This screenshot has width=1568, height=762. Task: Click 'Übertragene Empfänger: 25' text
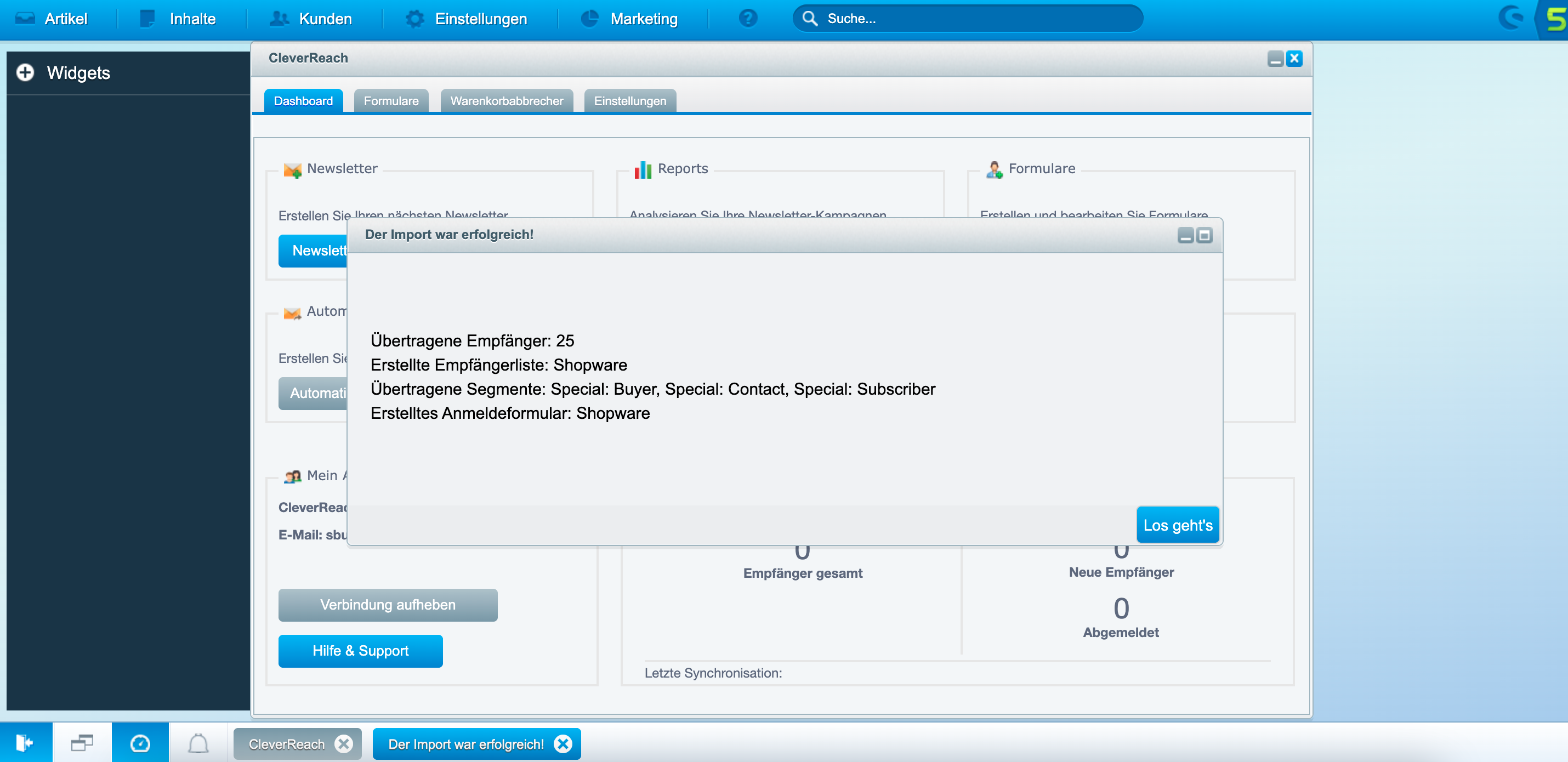click(x=473, y=341)
